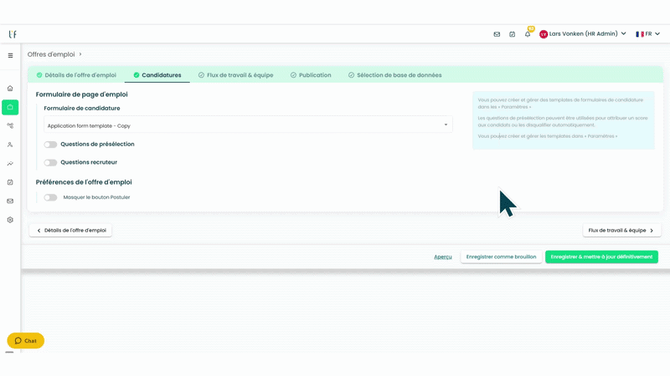Open the notifications bell

[528, 34]
